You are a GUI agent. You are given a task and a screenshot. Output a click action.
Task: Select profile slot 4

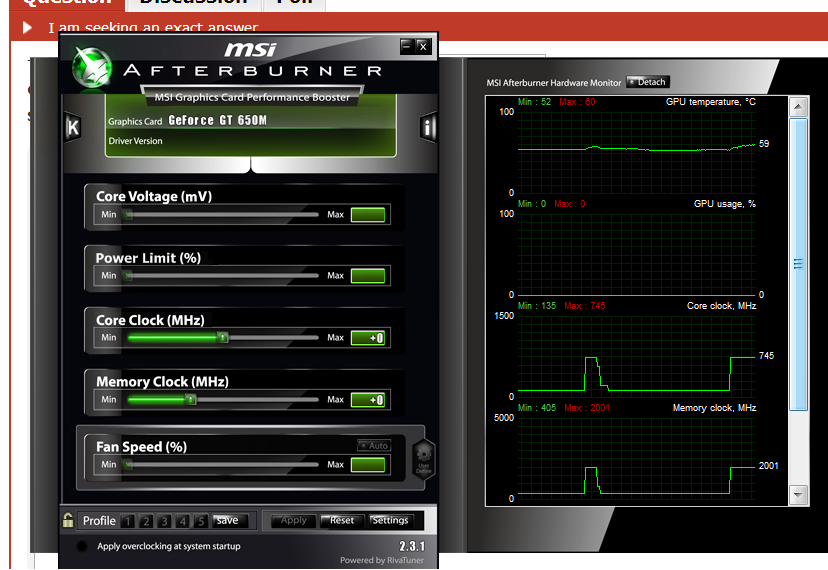(x=183, y=521)
